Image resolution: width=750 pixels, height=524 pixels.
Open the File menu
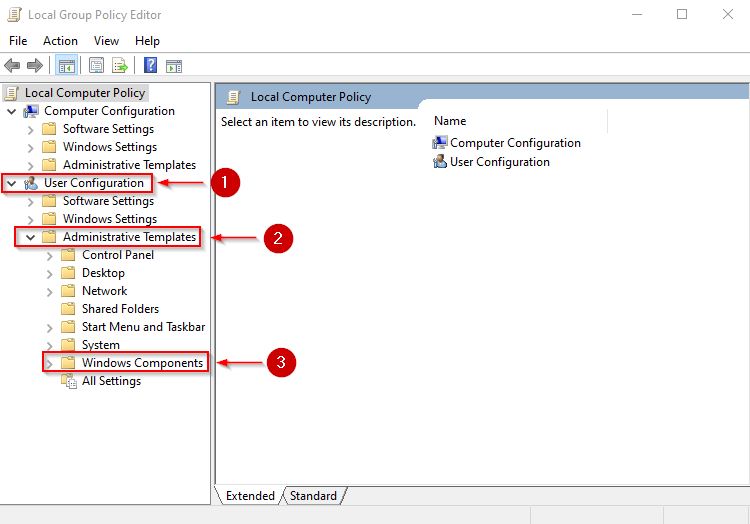pyautogui.click(x=18, y=41)
